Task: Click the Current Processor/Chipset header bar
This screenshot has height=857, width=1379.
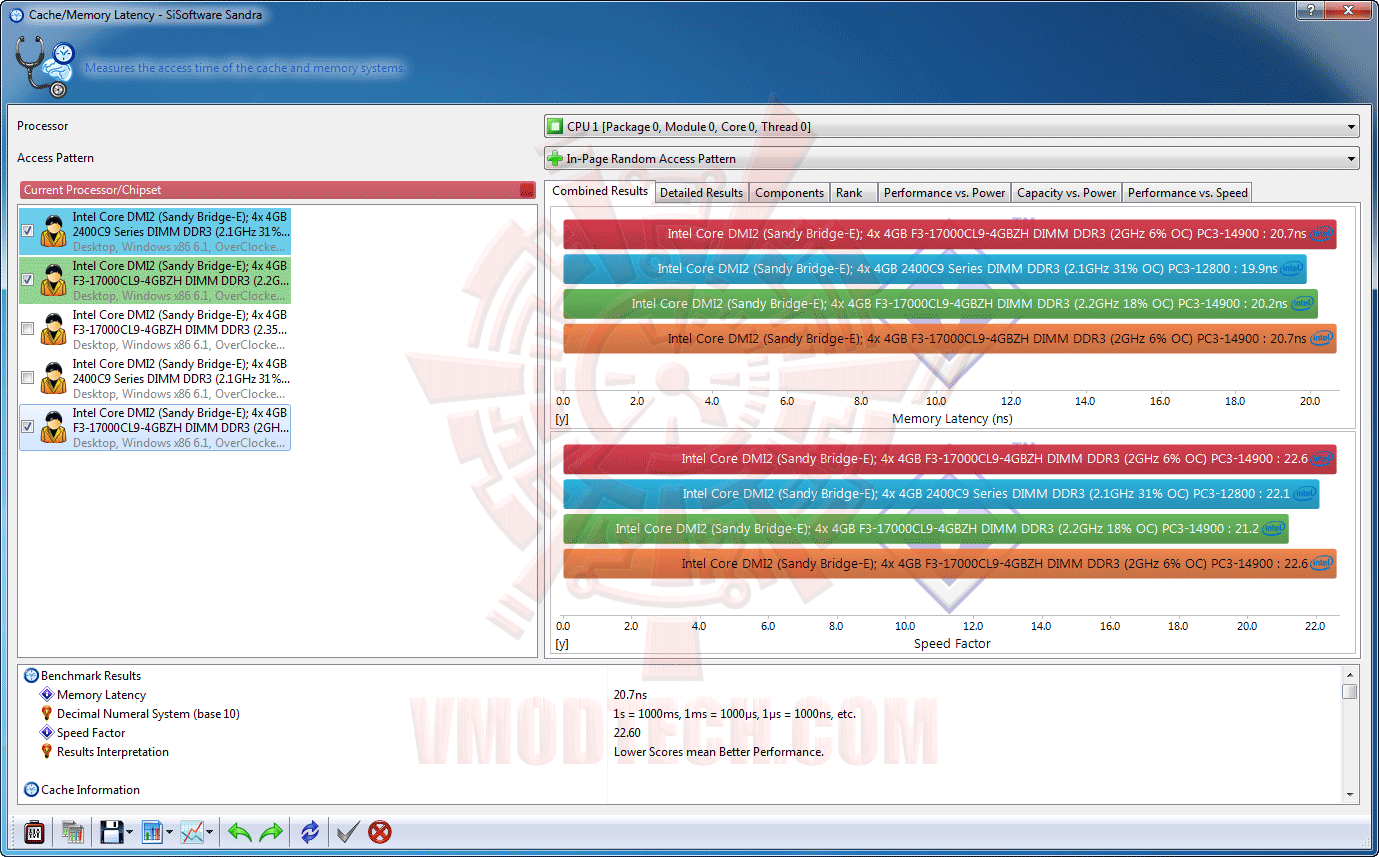Action: click(278, 190)
